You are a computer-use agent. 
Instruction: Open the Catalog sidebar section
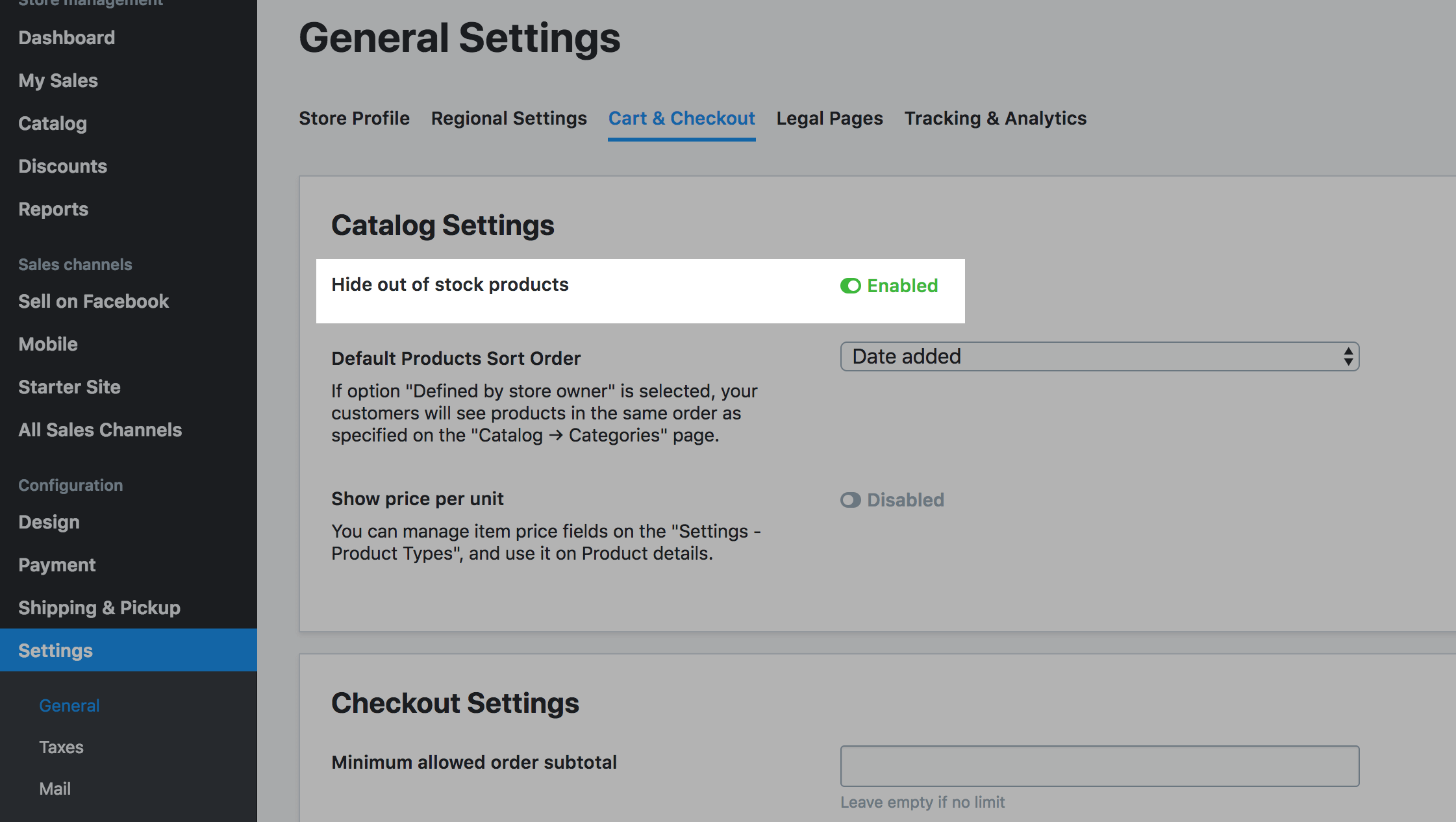tap(53, 123)
